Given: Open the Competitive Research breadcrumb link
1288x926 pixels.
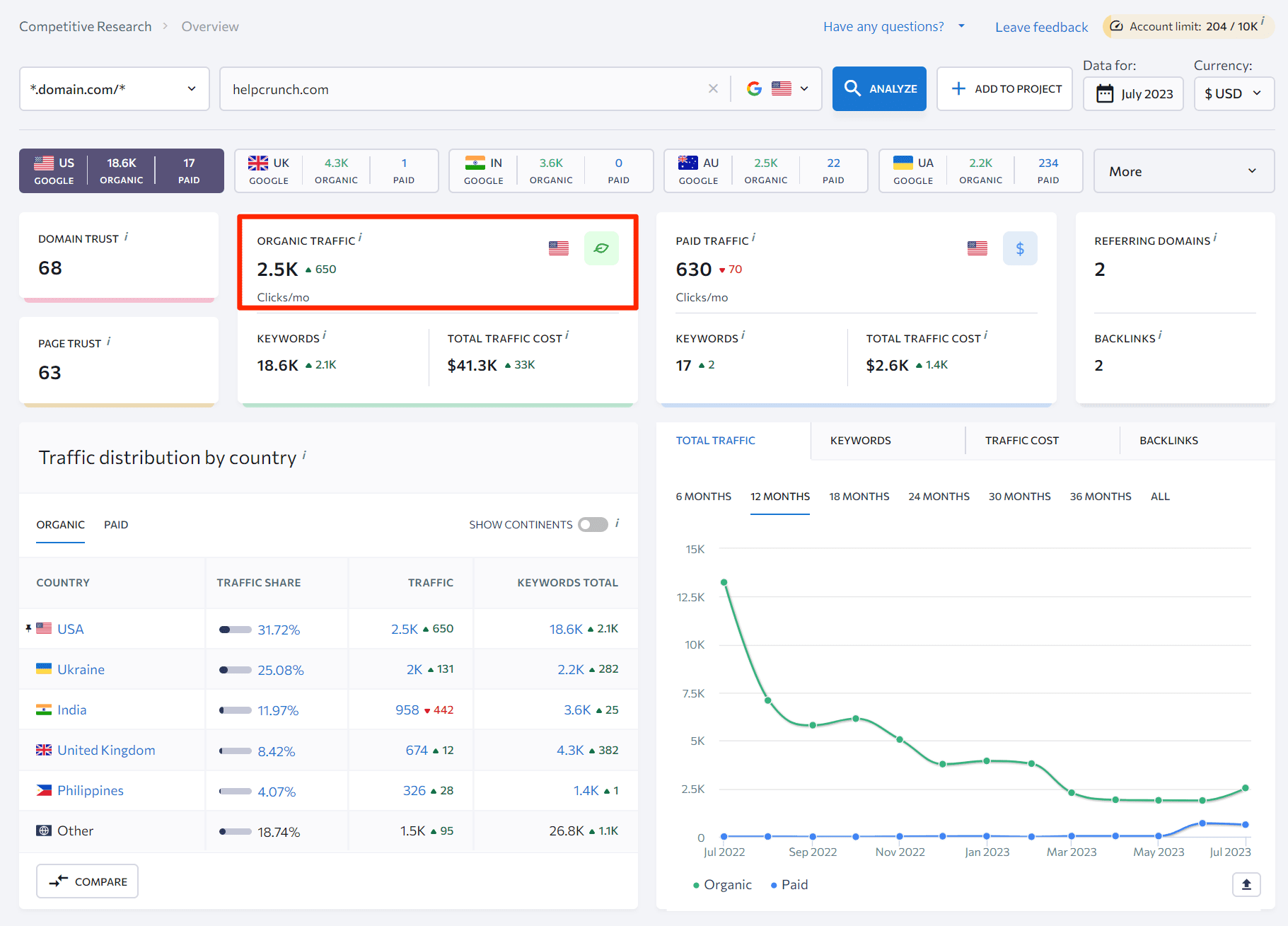Looking at the screenshot, I should (86, 26).
